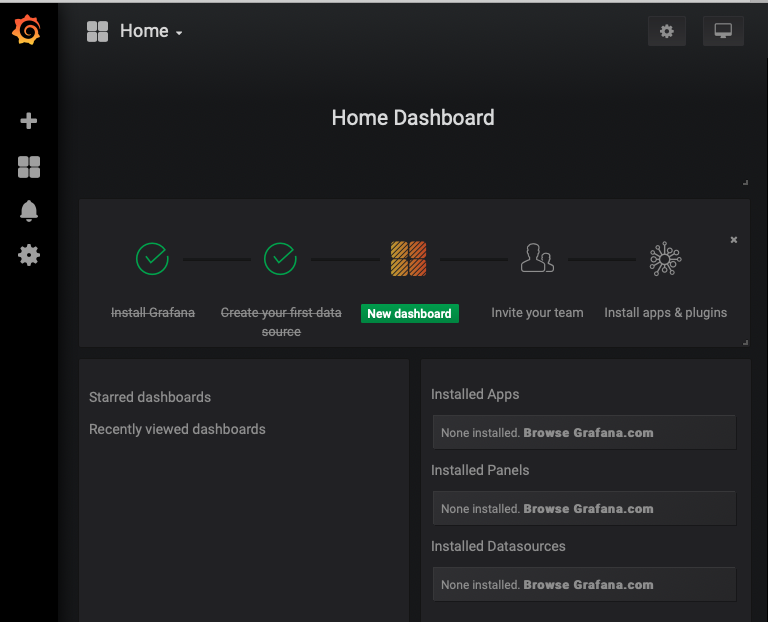Click Browse Grafana.com under Installed Datasources
768x622 pixels.
(x=588, y=585)
